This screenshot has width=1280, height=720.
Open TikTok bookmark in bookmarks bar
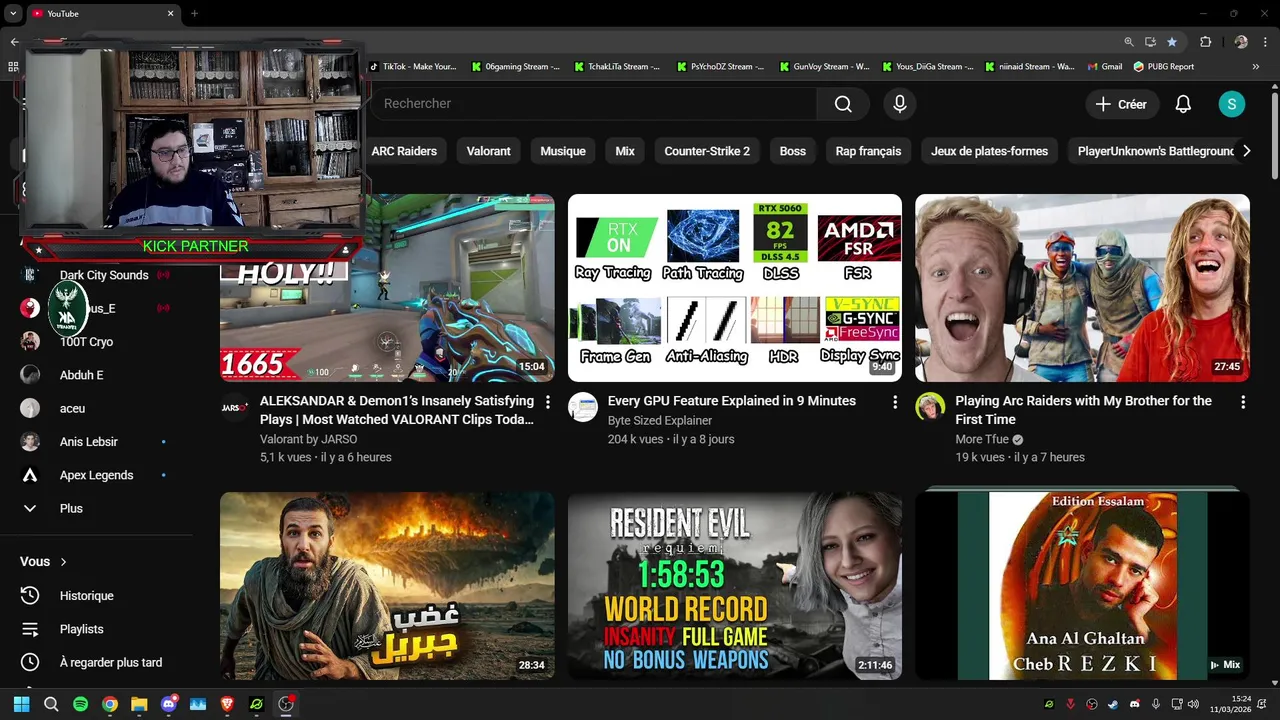coord(413,67)
